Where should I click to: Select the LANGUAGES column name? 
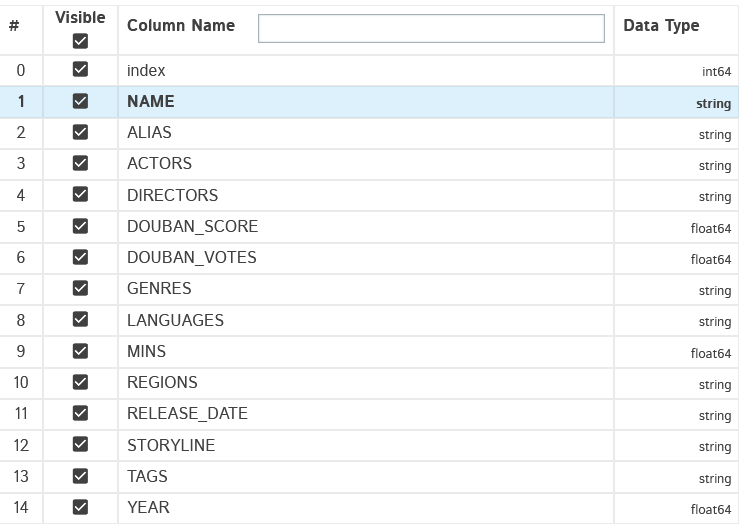[175, 320]
